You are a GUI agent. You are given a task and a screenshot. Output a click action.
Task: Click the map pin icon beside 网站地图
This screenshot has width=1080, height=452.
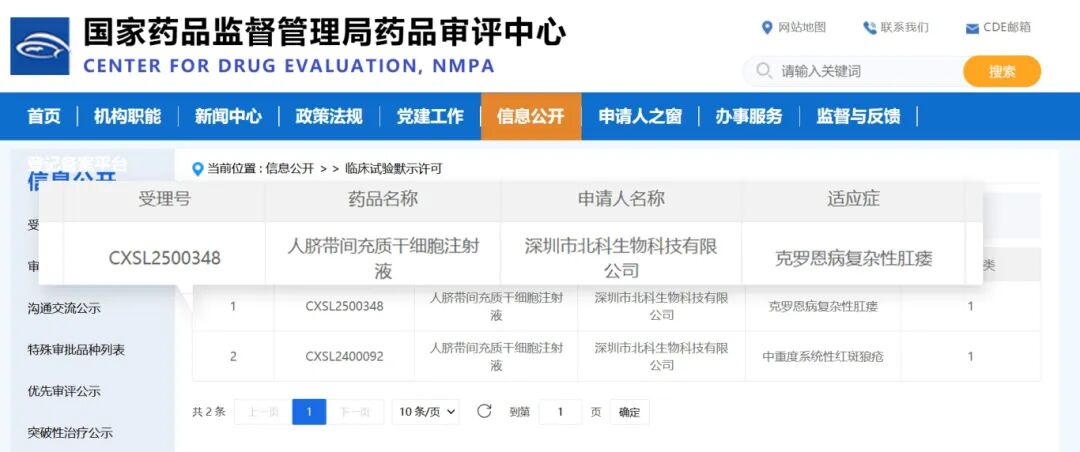click(767, 28)
